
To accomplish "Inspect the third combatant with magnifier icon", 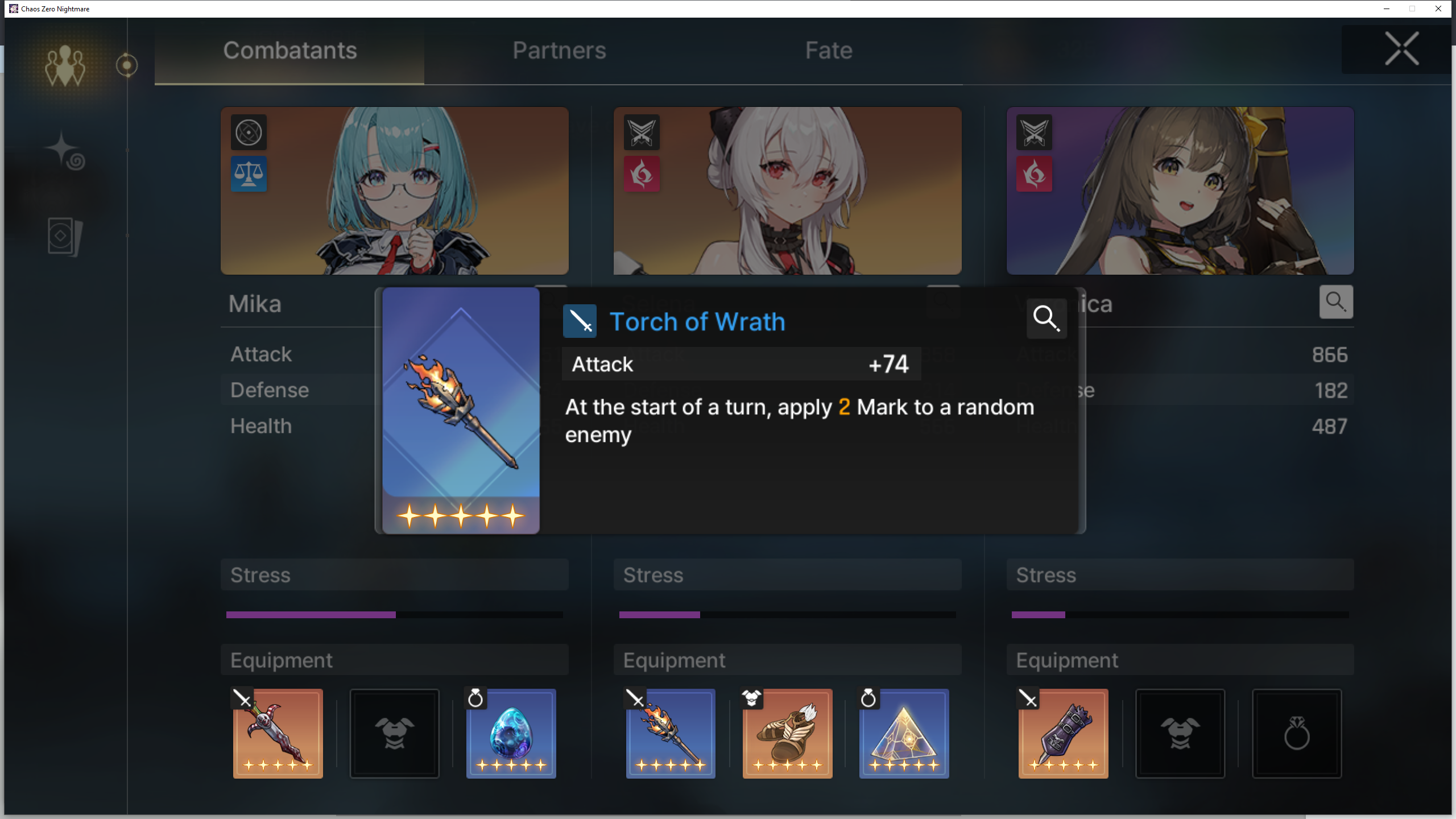I will click(x=1336, y=301).
